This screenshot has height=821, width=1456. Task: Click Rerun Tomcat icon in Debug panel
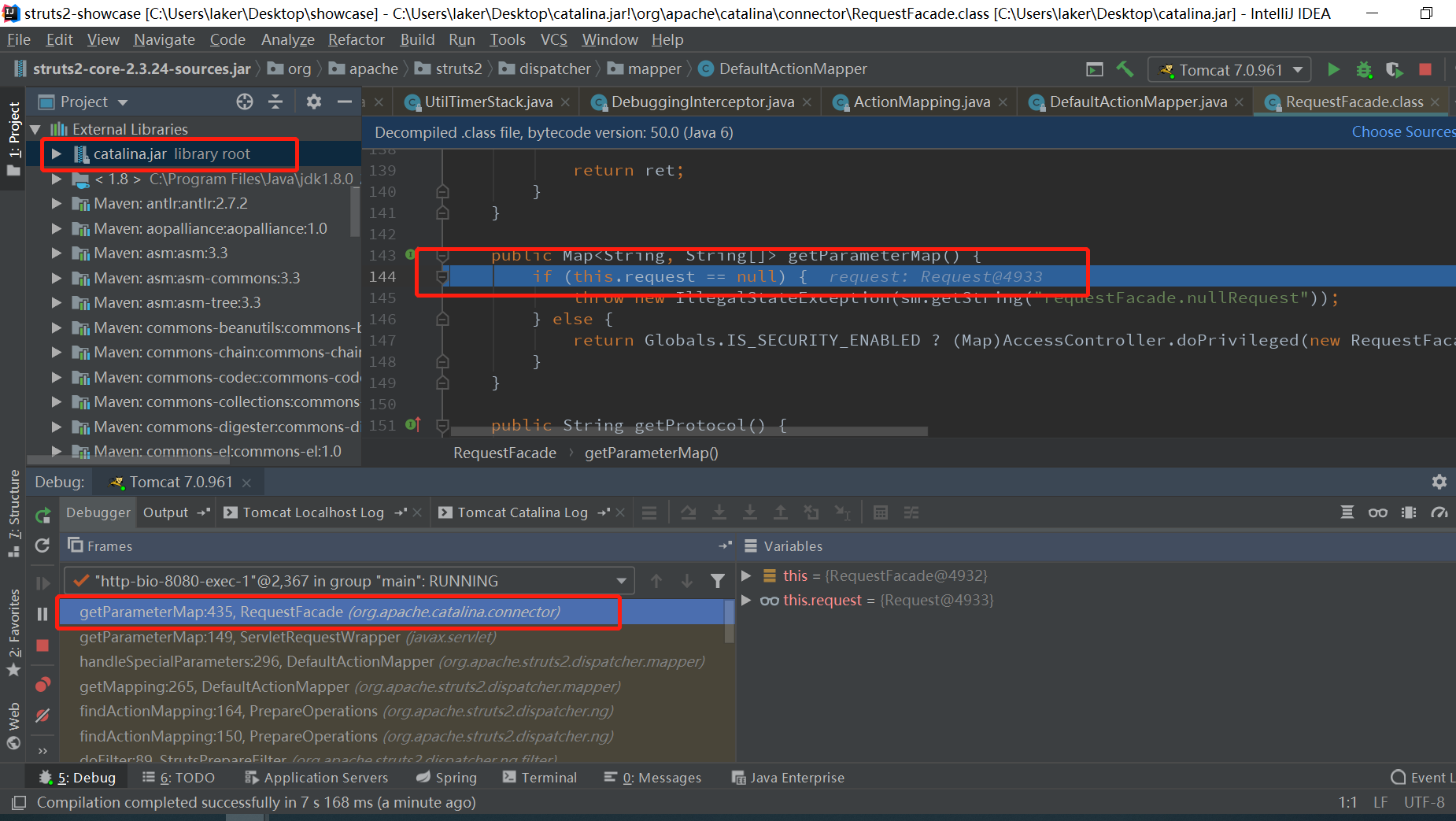tap(42, 516)
